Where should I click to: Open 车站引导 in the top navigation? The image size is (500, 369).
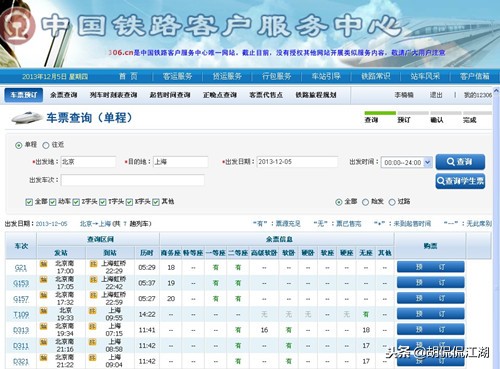click(326, 76)
